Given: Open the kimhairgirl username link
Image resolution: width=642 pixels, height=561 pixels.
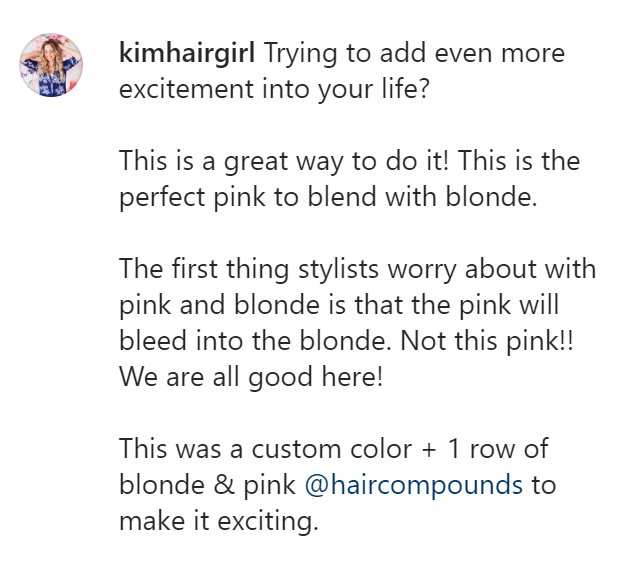Looking at the screenshot, I should (187, 54).
